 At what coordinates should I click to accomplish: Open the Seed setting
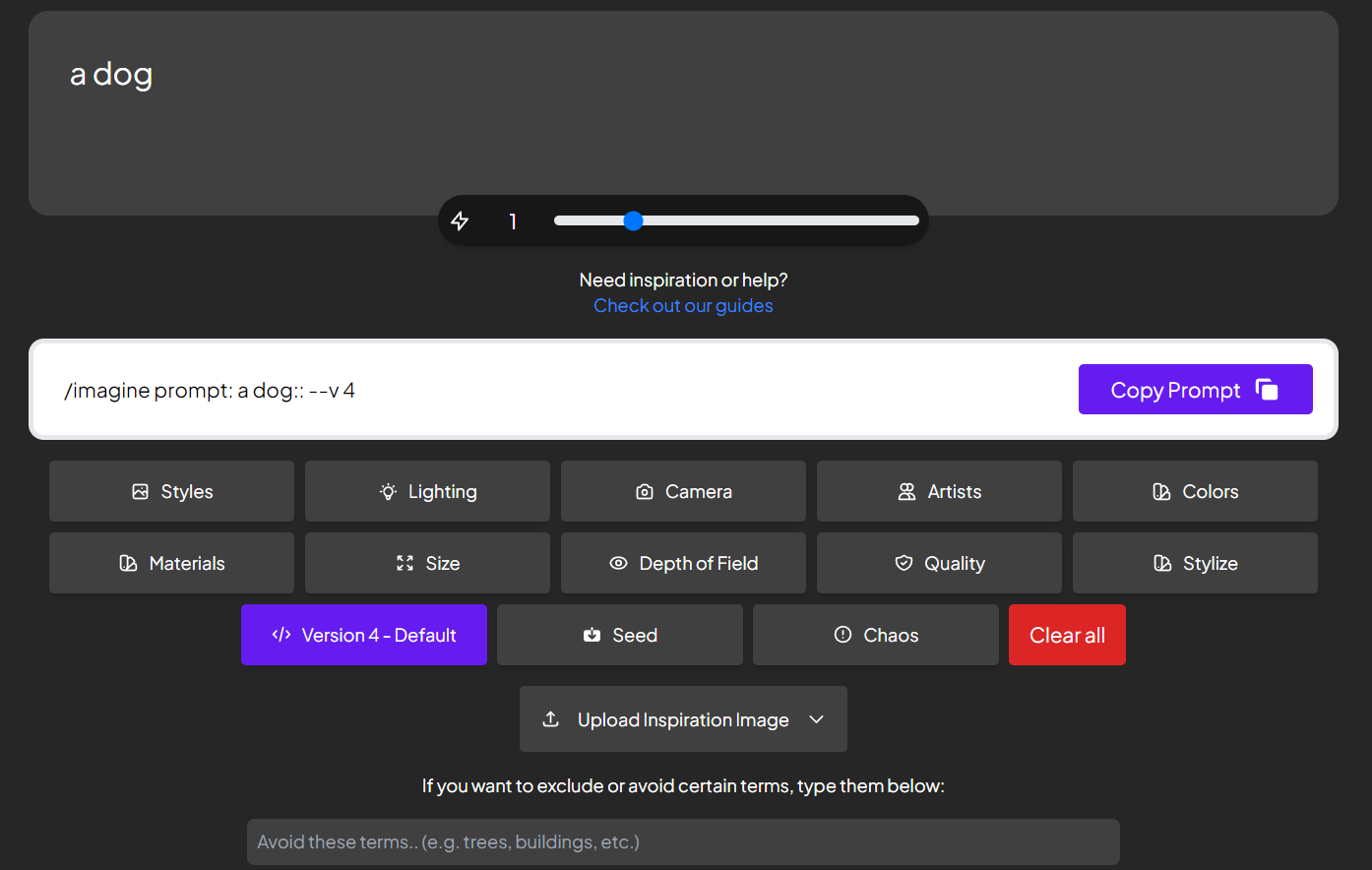[620, 635]
